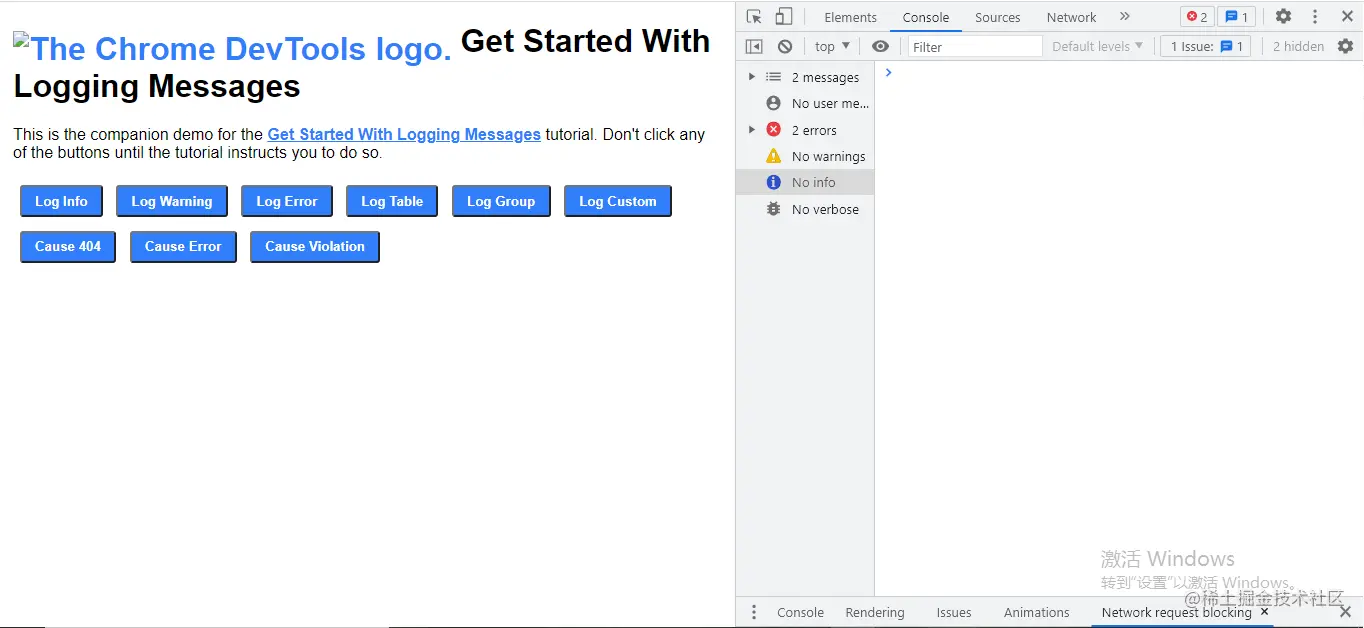Click the red errors count badge
Image resolution: width=1364 pixels, height=628 pixels.
pyautogui.click(x=1197, y=17)
